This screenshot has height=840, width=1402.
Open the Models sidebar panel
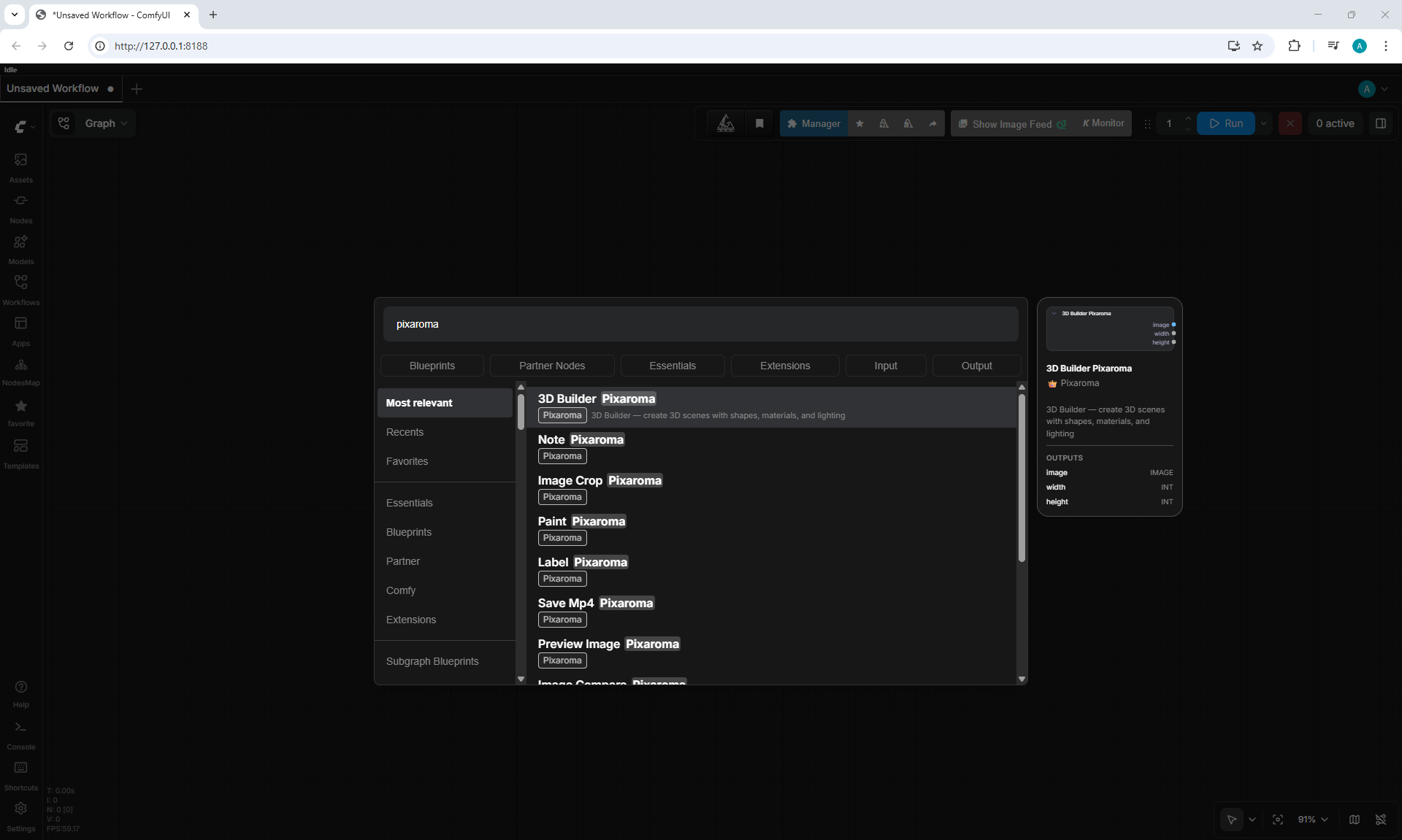[20, 249]
